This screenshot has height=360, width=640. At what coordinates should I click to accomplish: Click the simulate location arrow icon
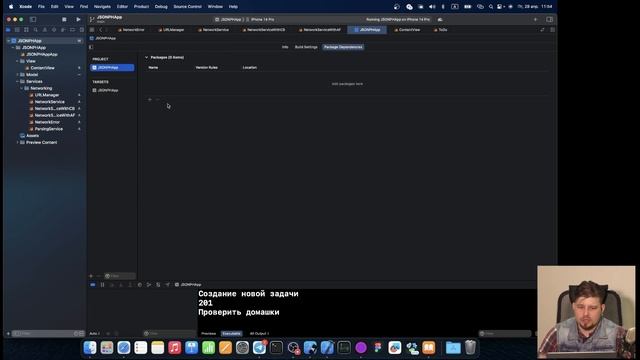coord(167,284)
